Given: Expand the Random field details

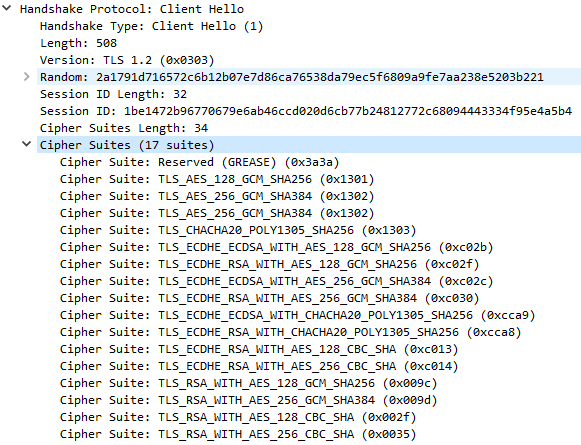Looking at the screenshot, I should 26,77.
